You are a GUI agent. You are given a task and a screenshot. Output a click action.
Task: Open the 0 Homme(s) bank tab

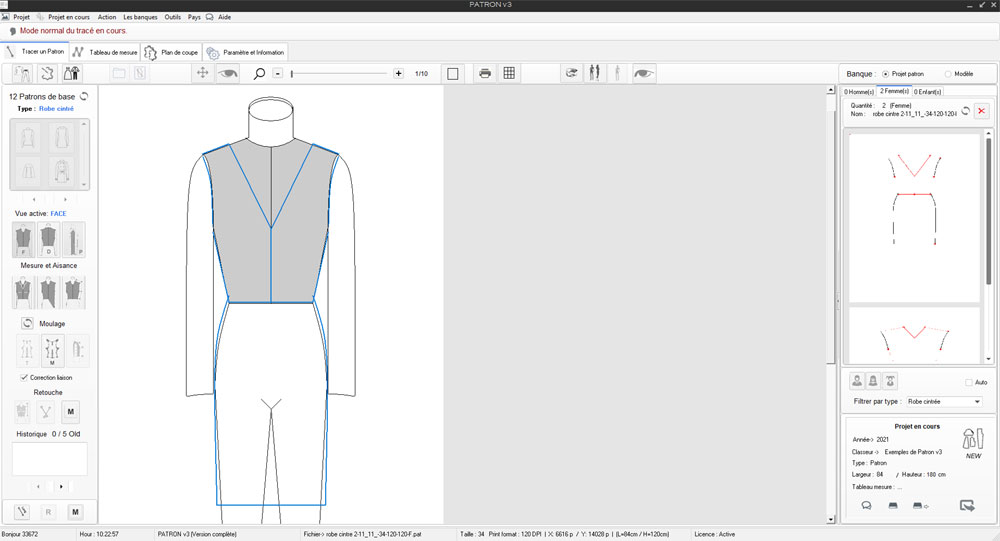click(x=859, y=92)
